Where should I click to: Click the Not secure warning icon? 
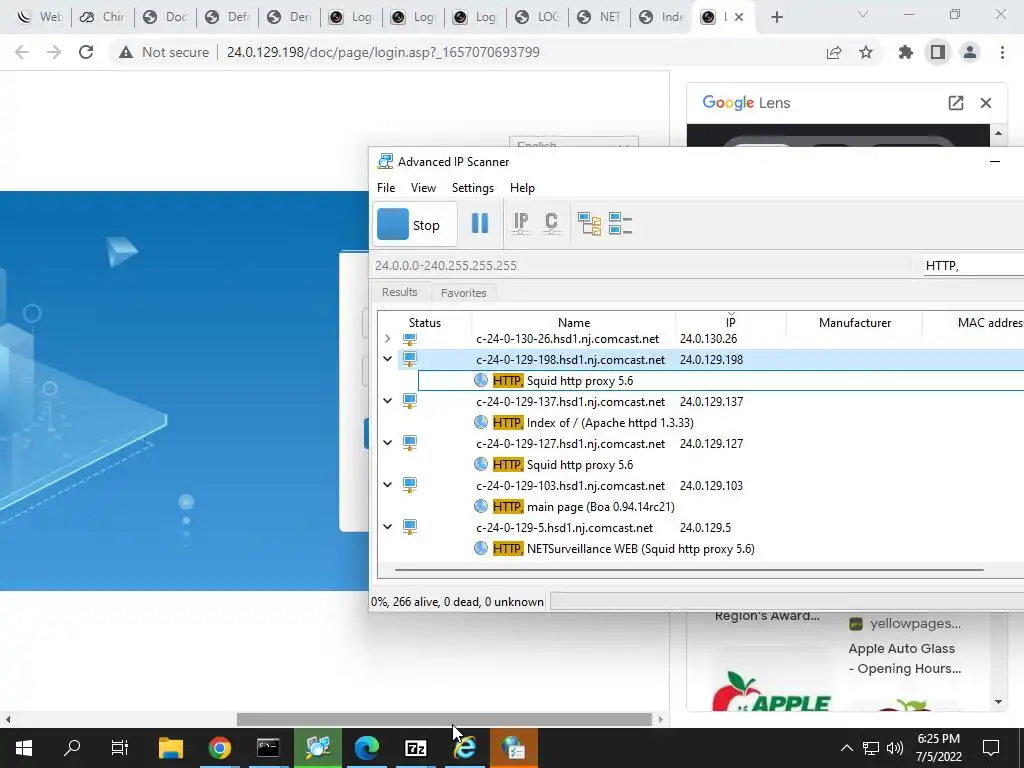click(125, 52)
